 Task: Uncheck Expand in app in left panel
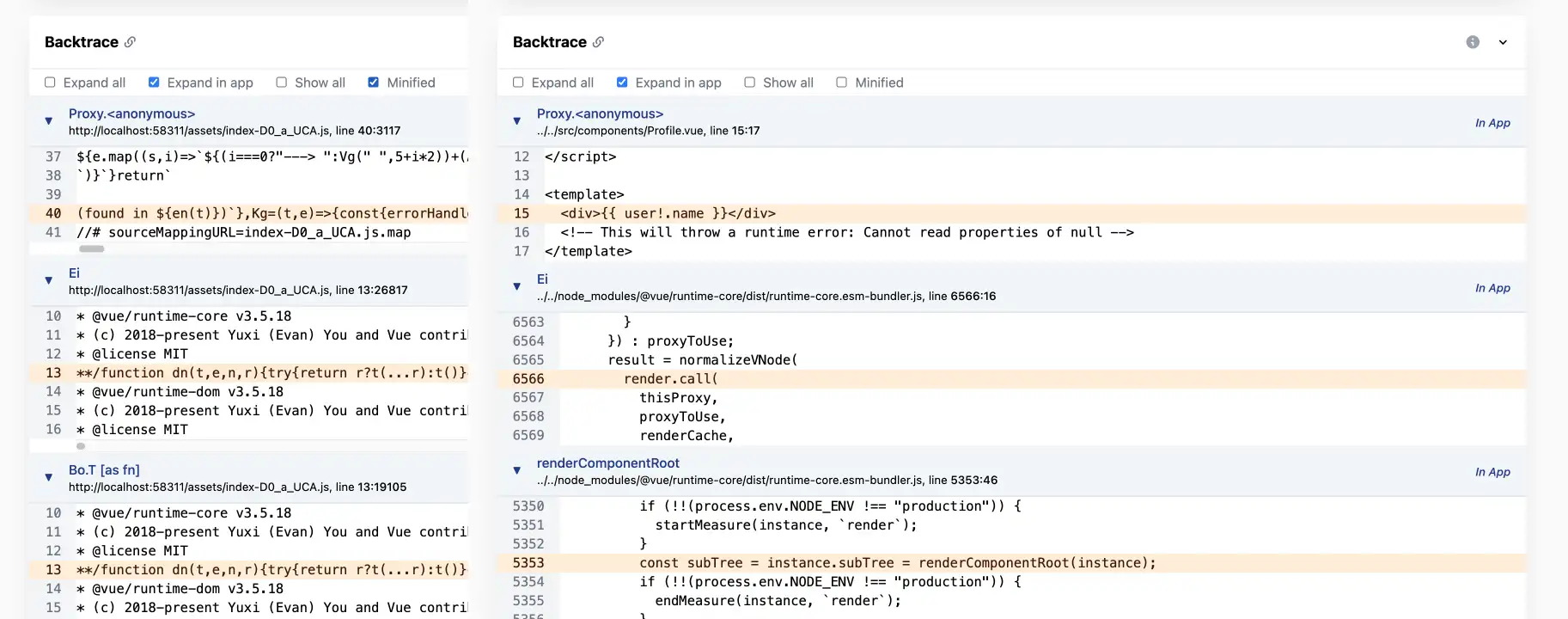(x=154, y=83)
